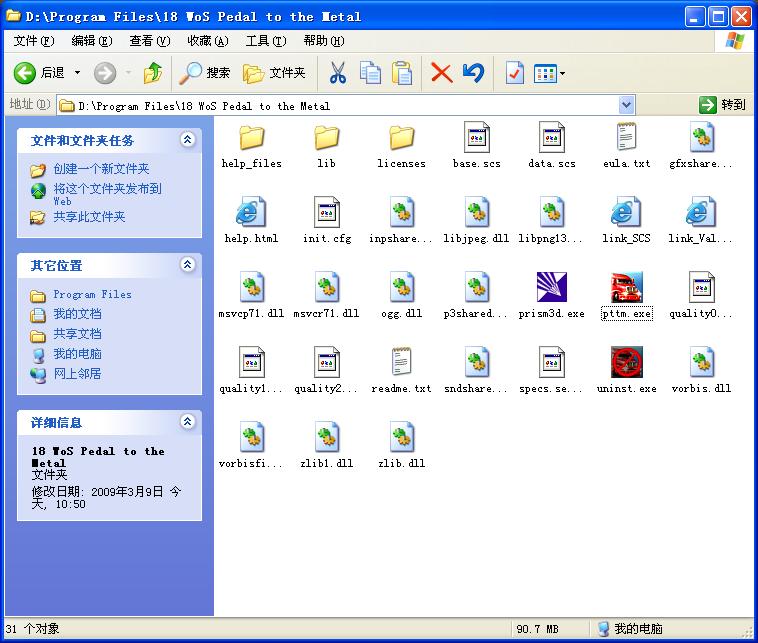Open the Back button history dropdown arrow
Screen dimensions: 758x643
77,73
